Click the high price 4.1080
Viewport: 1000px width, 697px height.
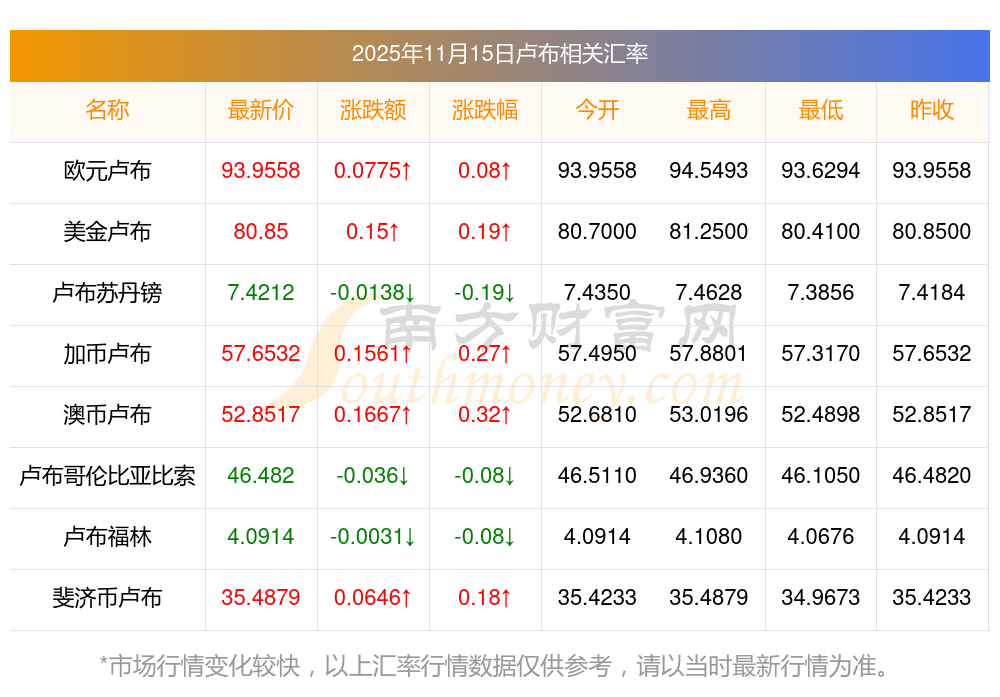(x=709, y=536)
